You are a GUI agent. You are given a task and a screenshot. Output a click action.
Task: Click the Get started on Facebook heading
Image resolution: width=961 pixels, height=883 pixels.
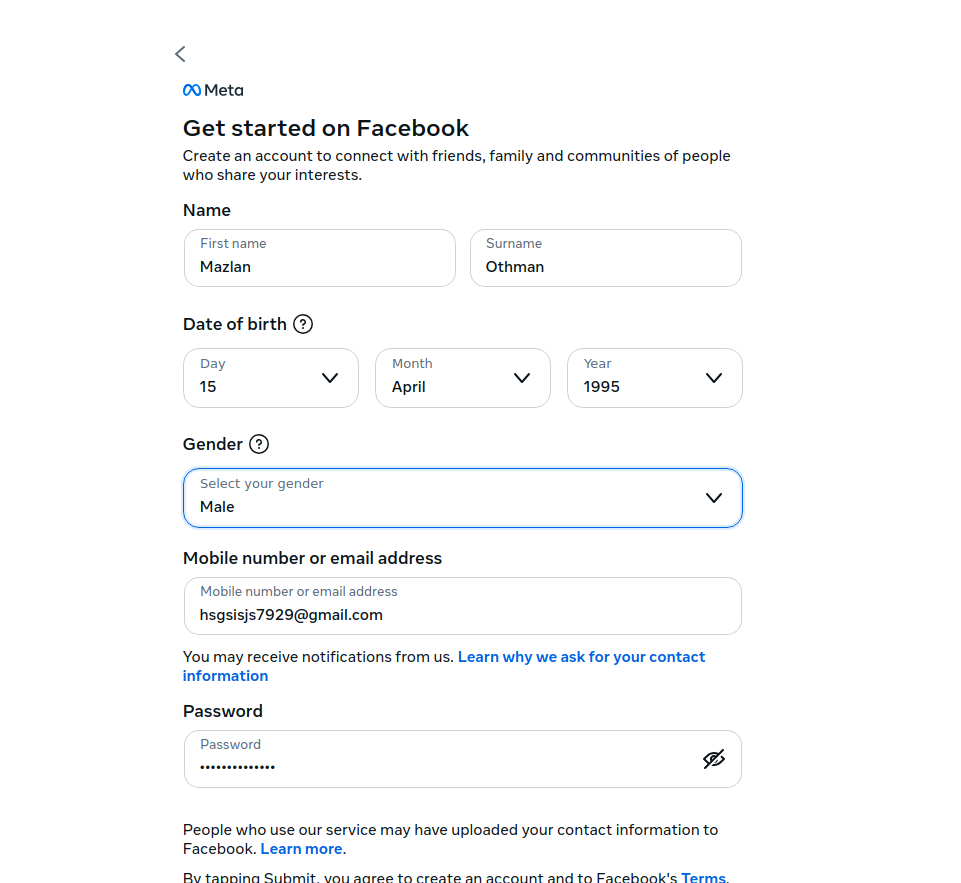tap(325, 128)
